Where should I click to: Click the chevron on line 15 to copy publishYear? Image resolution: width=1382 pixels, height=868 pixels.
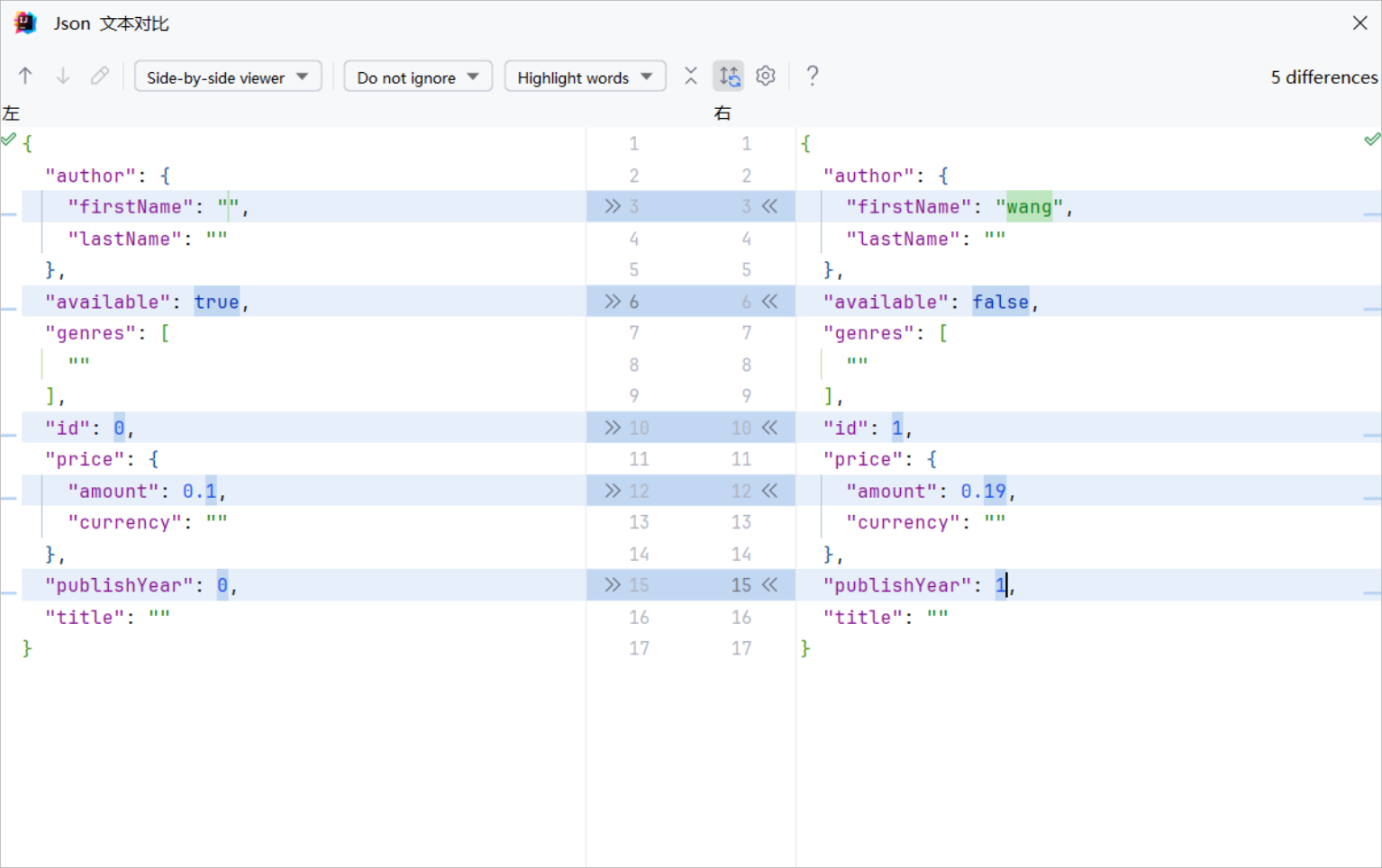click(x=613, y=584)
